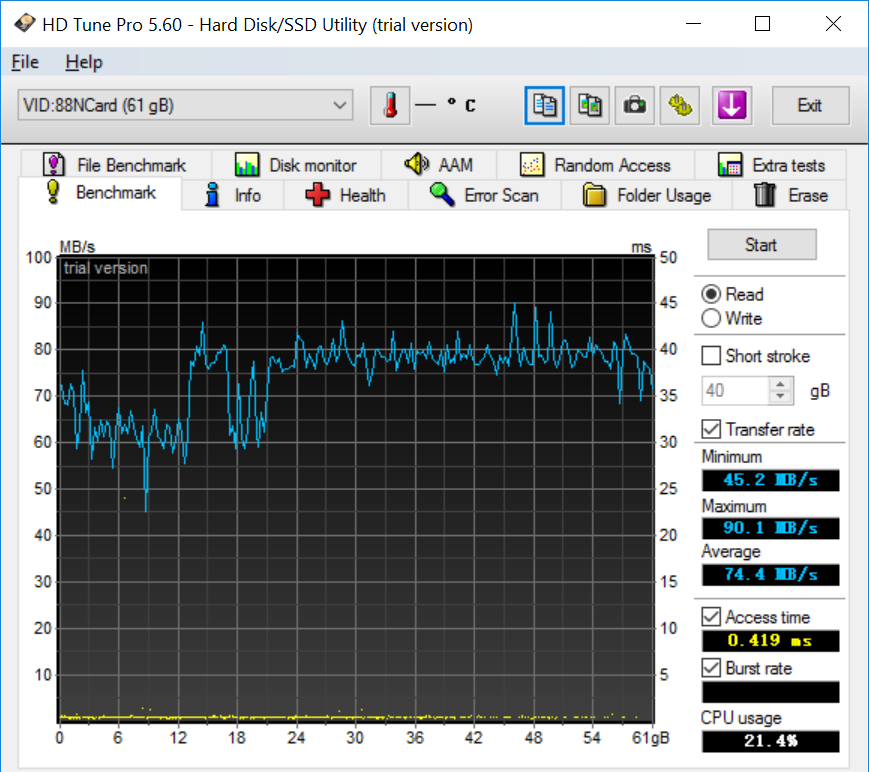Click the Exit button
Image resolution: width=869 pixels, height=772 pixels.
809,106
